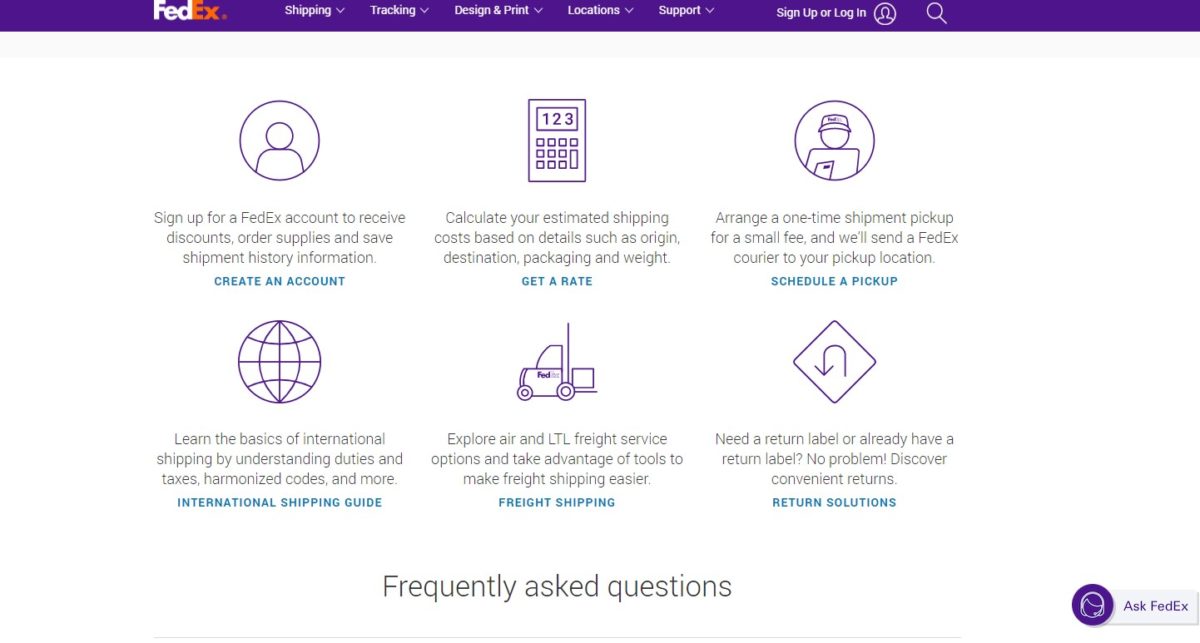Click the user profile account icon
Screen dimensions: 1200x643
pos(884,13)
